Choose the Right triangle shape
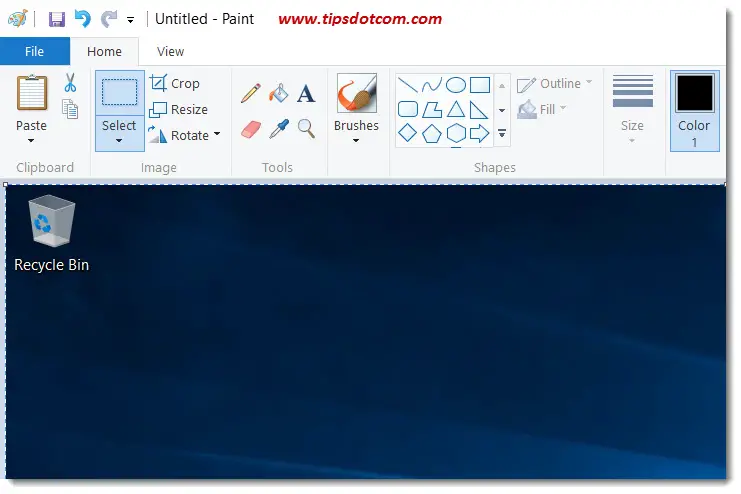This screenshot has height=494, width=741. [479, 110]
